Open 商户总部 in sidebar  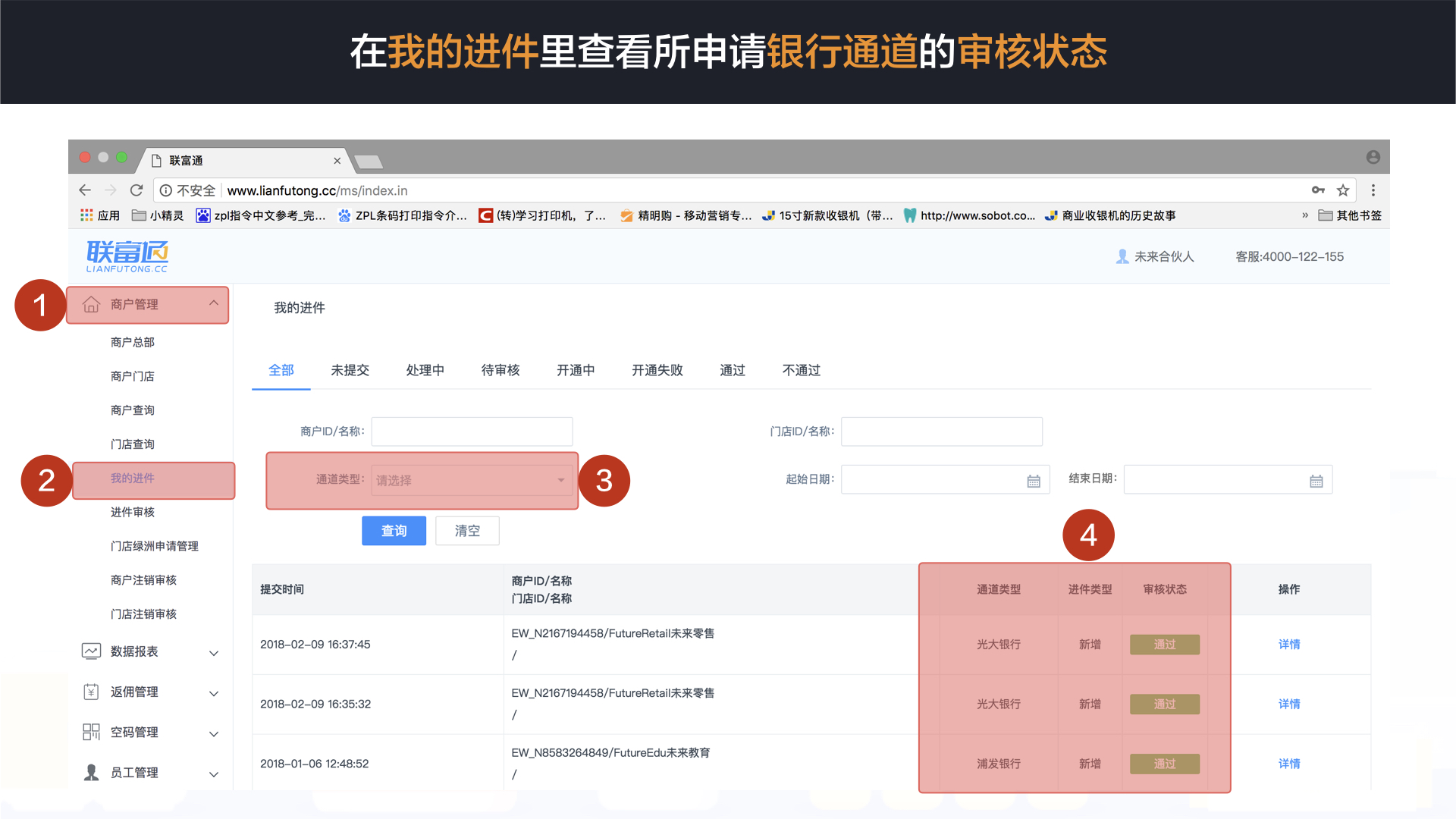[133, 342]
